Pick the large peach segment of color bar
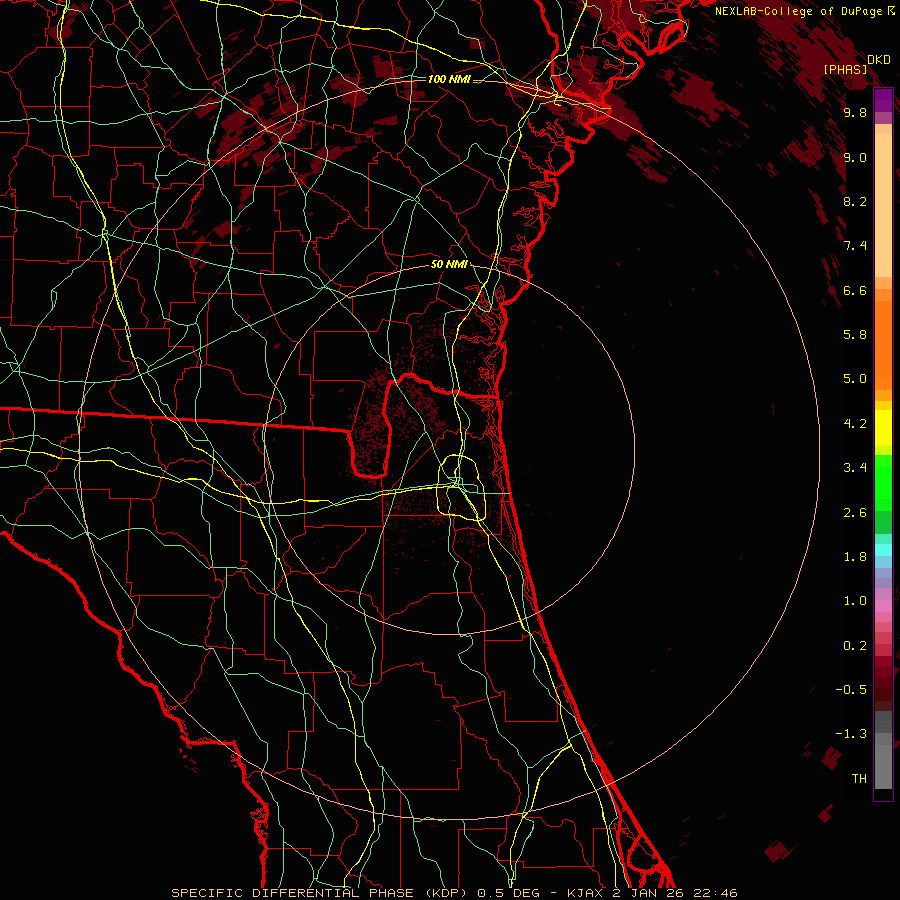Screen dimensions: 900x900 click(x=883, y=207)
